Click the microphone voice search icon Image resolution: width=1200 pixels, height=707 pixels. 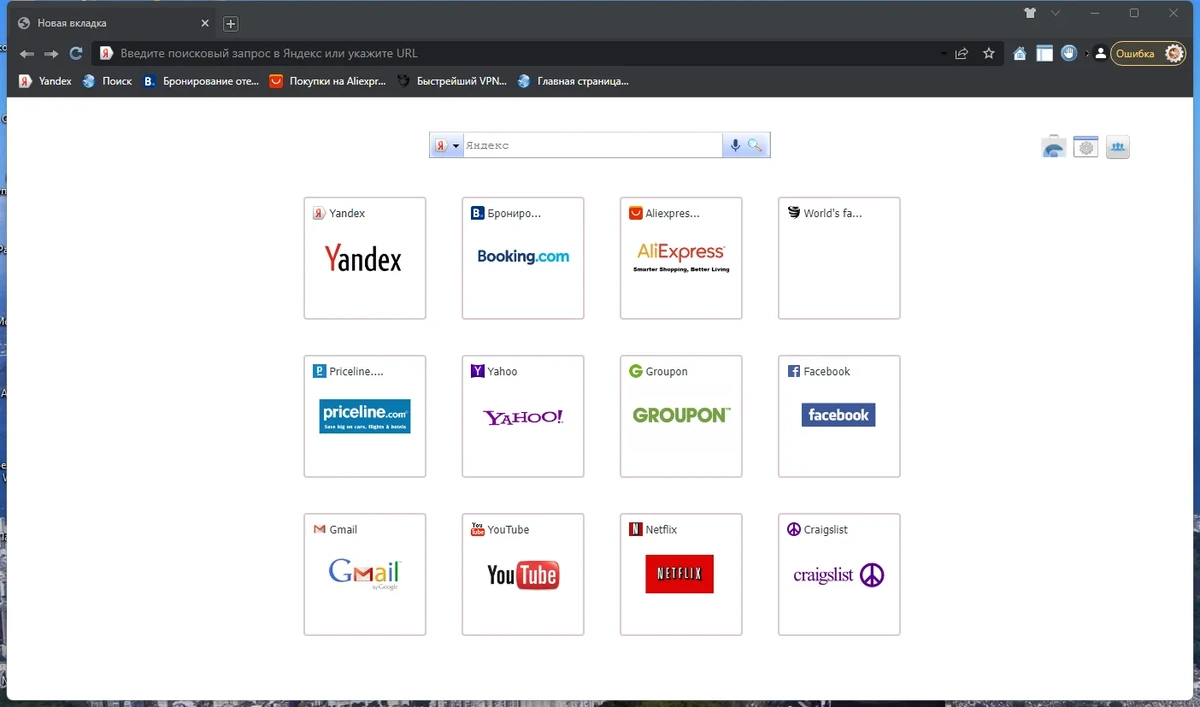point(735,146)
